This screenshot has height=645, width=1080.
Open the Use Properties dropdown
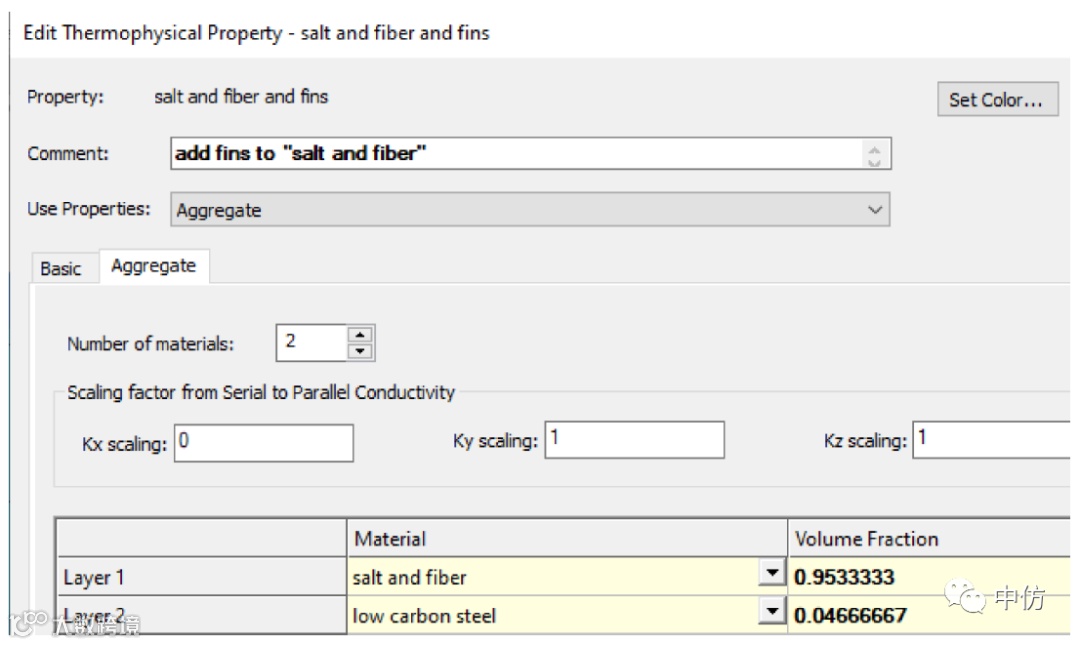[530, 210]
